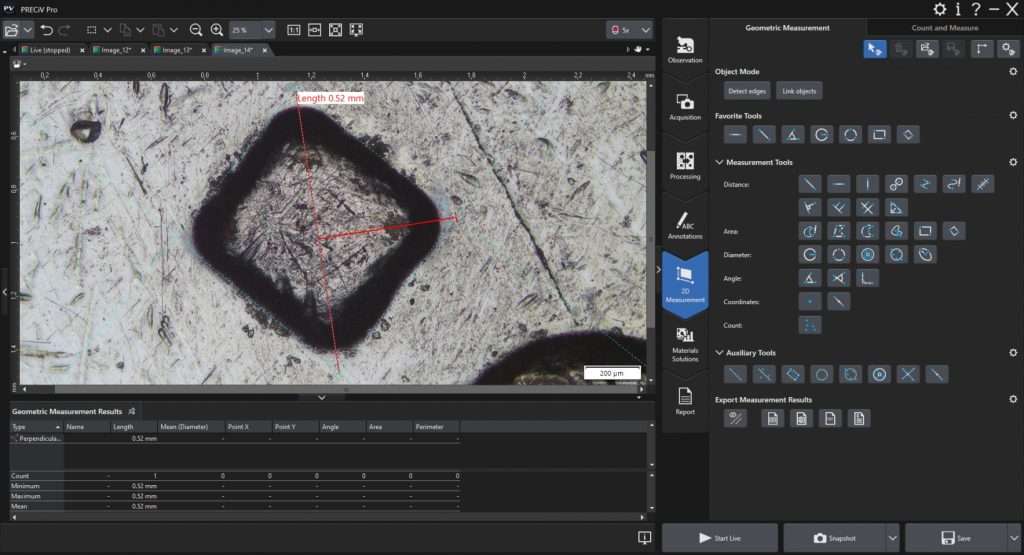
Task: Open the Annotations panel
Action: tap(685, 224)
